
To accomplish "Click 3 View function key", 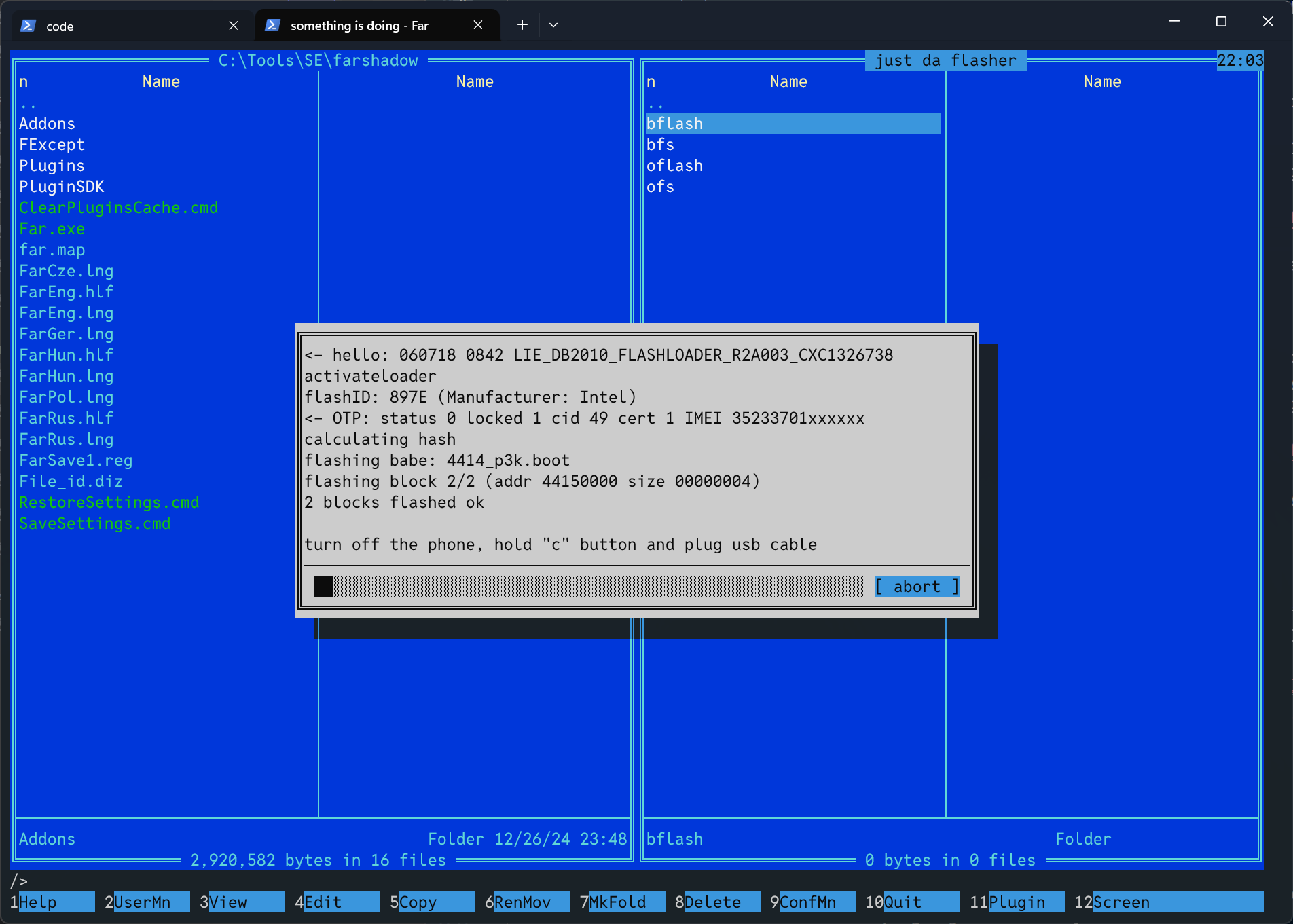I will point(242,902).
